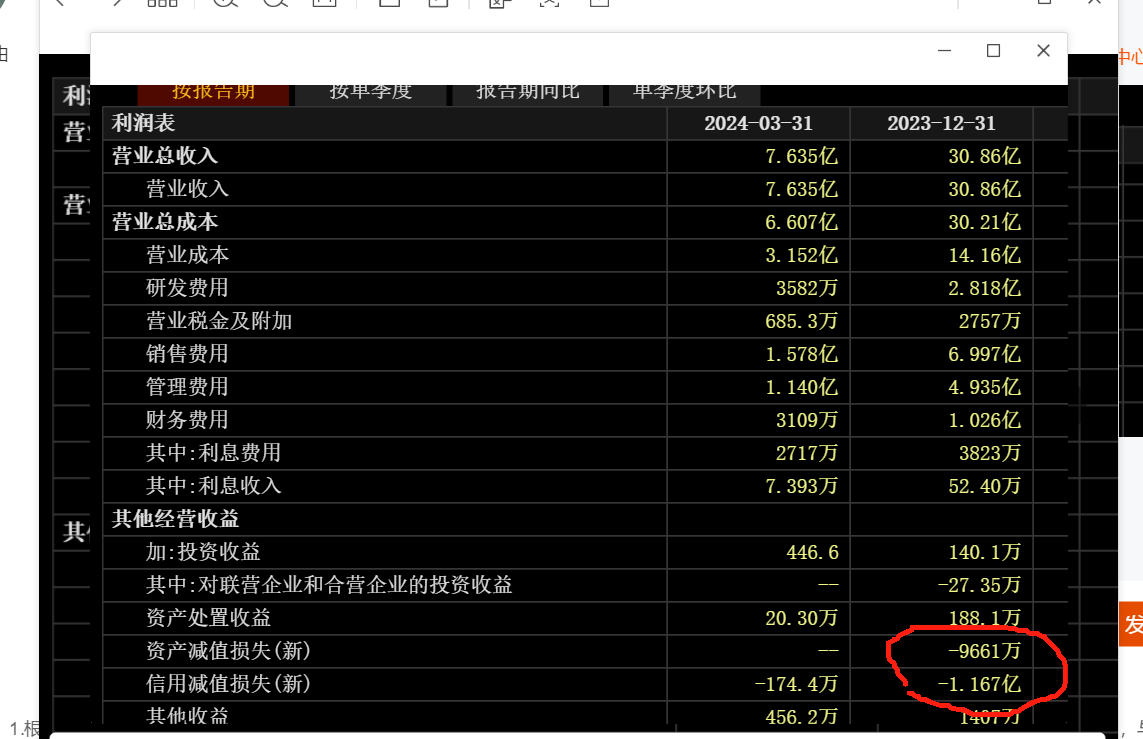The width and height of the screenshot is (1143, 739).
Task: Click the orange 中心 link at top right
Action: 1129,58
